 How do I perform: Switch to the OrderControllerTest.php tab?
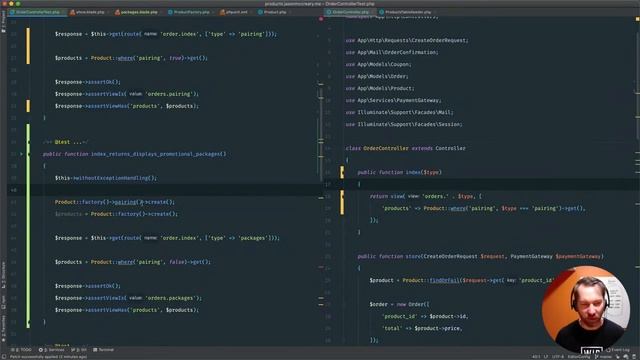tap(38, 12)
